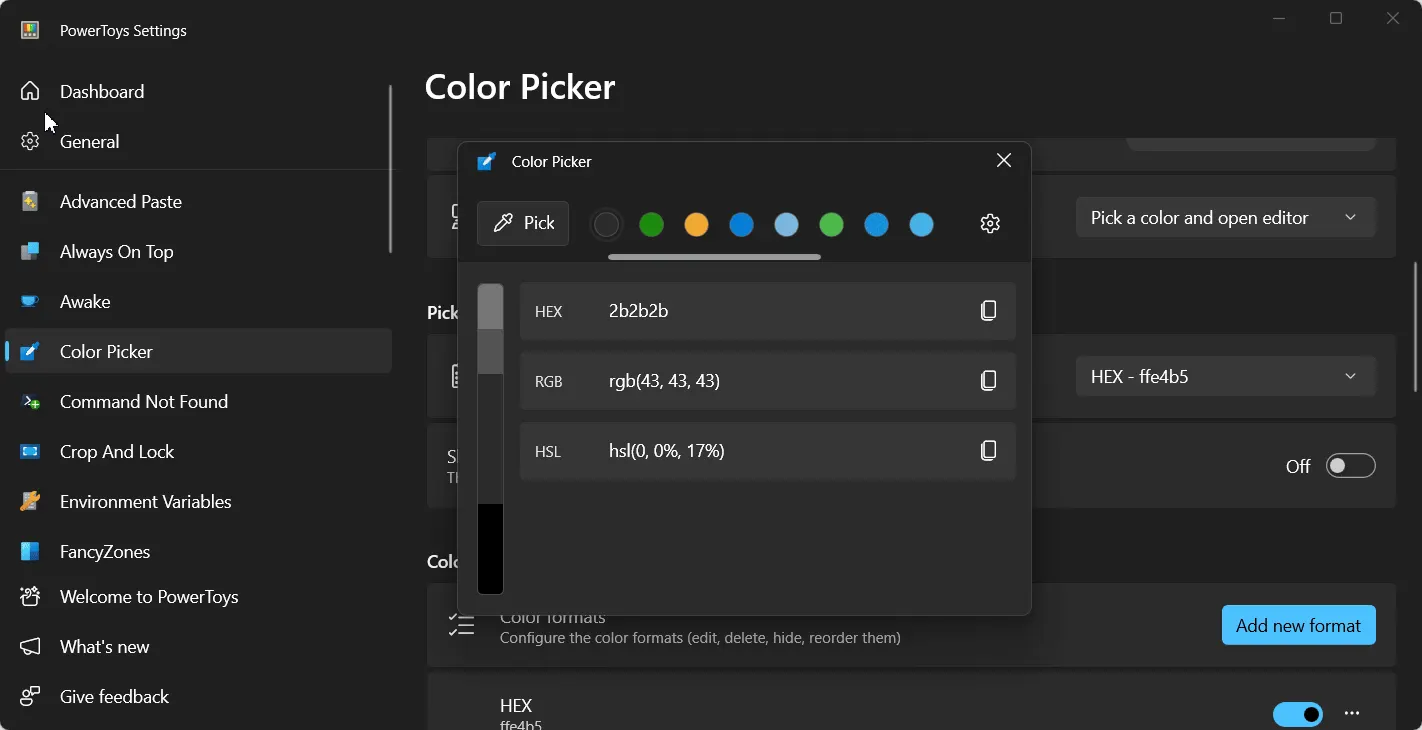Click the settings page scrollbar
The height and width of the screenshot is (730, 1422).
1416,327
